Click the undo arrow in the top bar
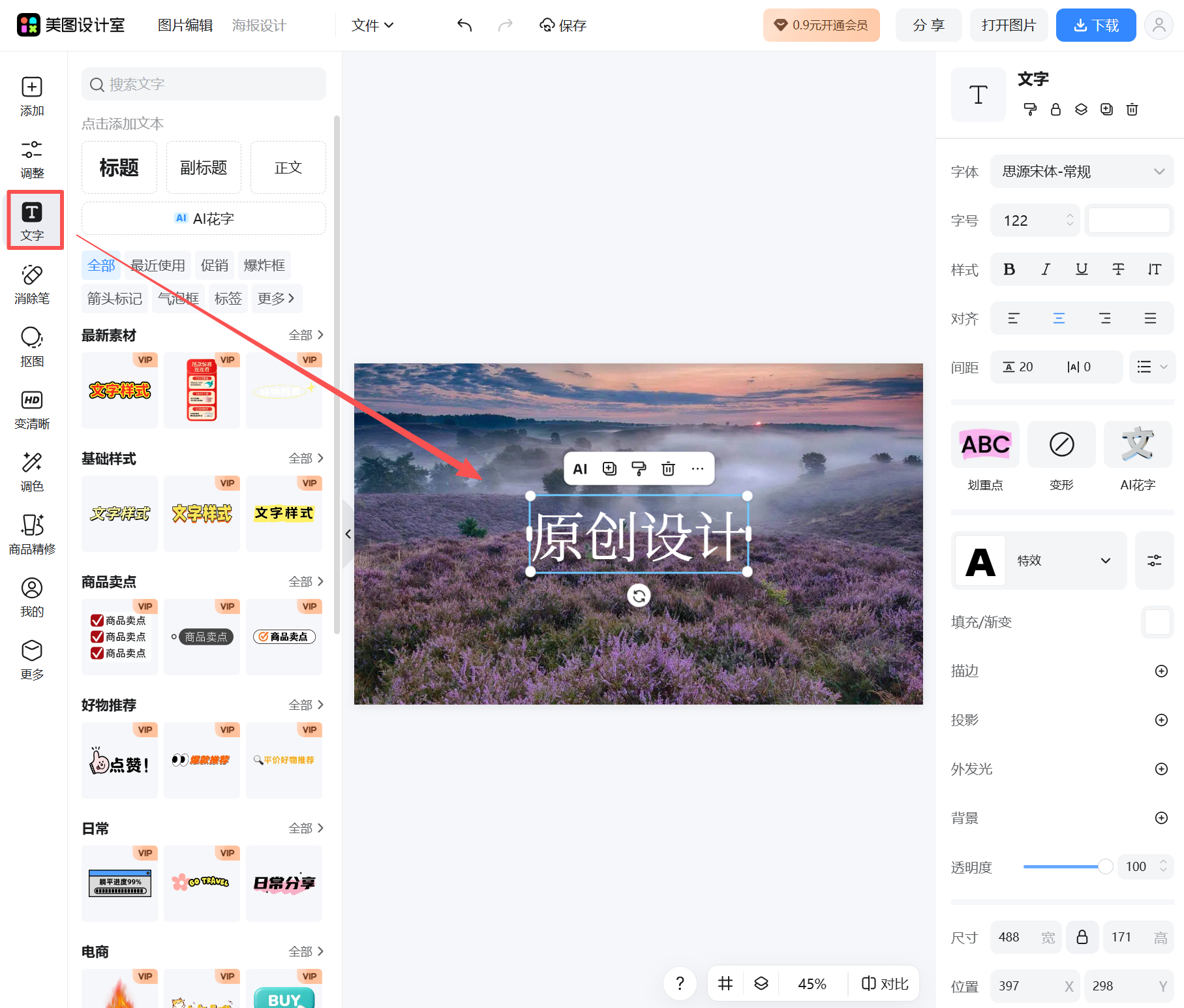This screenshot has width=1184, height=1008. pos(464,25)
